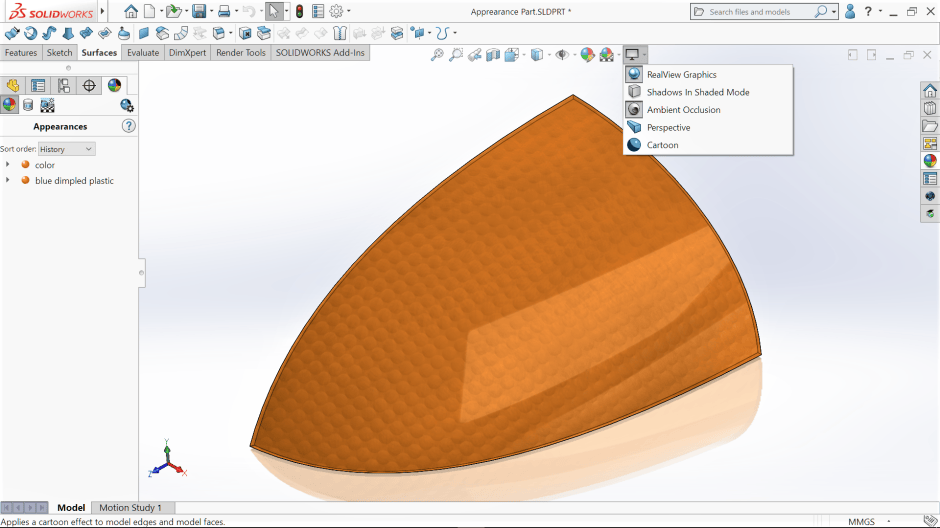940x528 pixels.
Task: Open Display Manager options gear-sphere icon
Action: [126, 105]
